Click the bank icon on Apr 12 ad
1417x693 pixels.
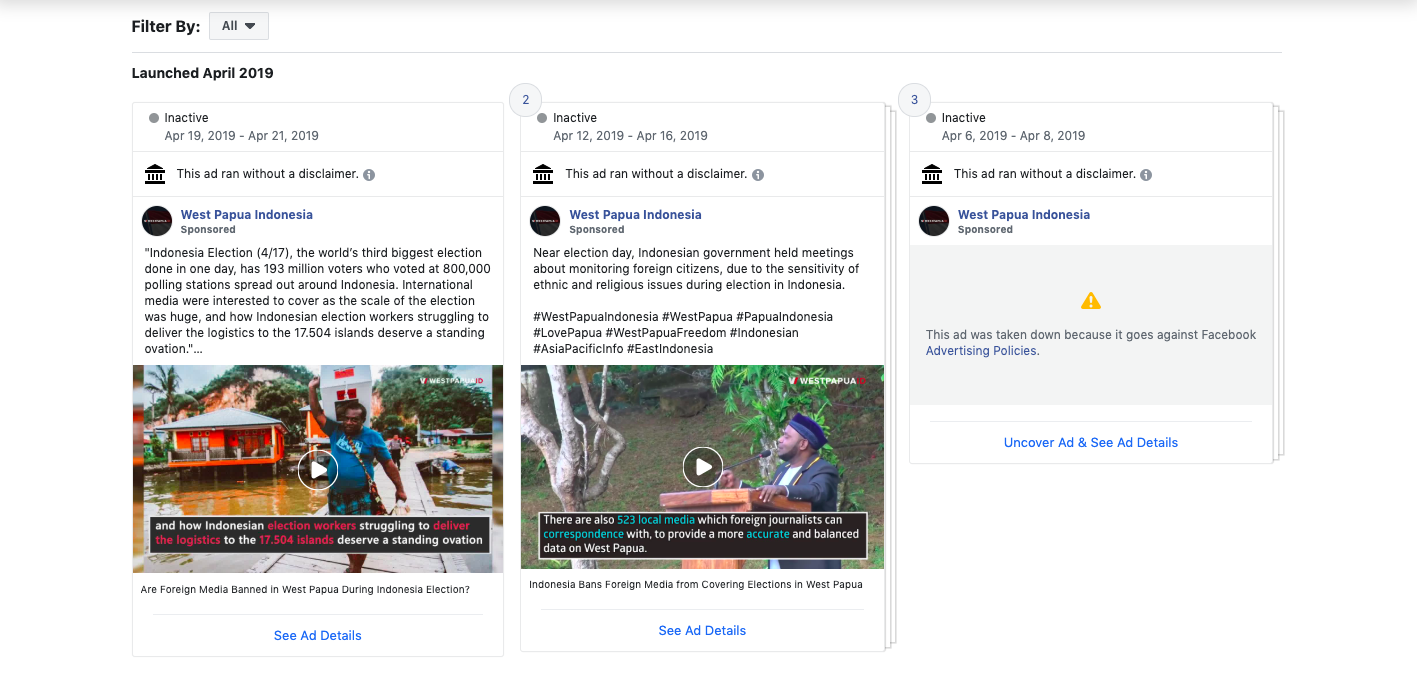coord(543,175)
